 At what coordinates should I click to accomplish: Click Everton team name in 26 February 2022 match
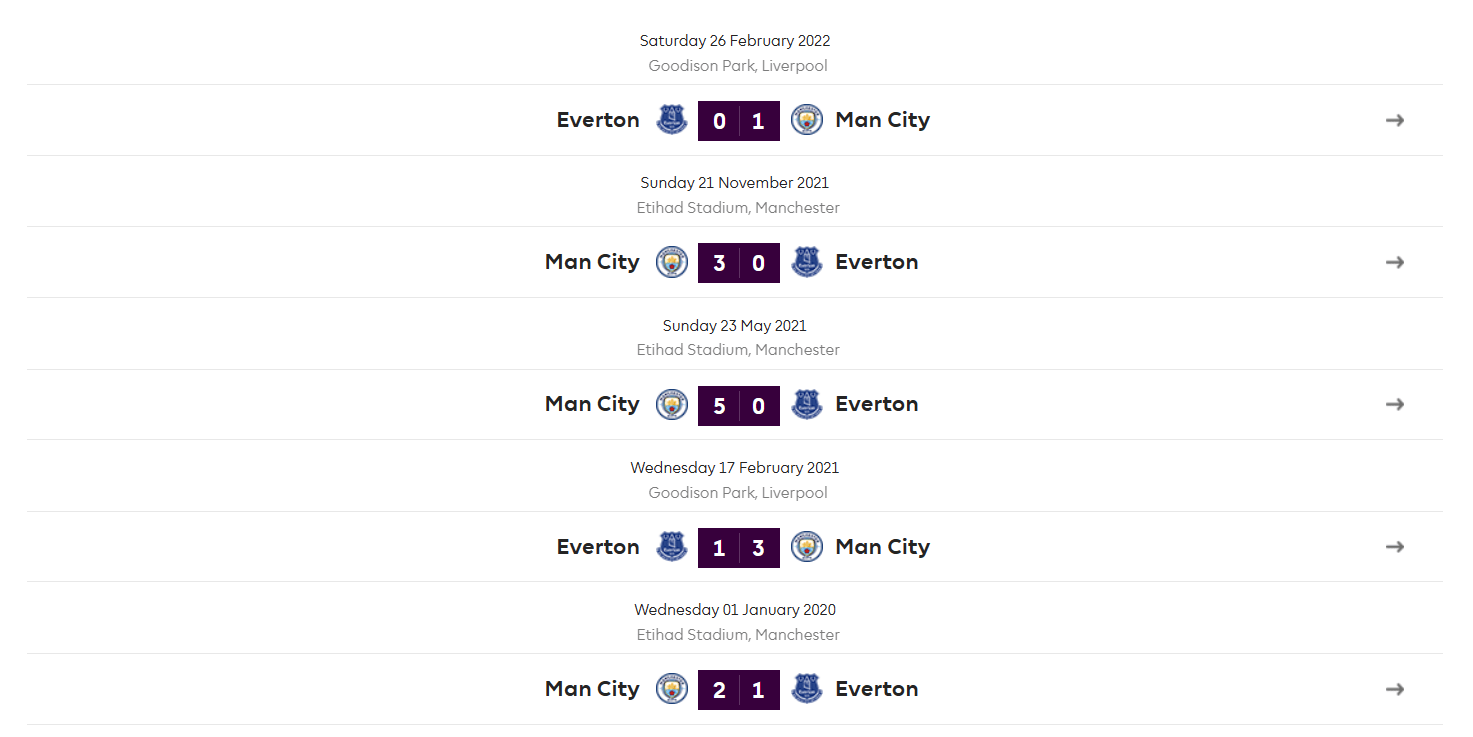598,120
